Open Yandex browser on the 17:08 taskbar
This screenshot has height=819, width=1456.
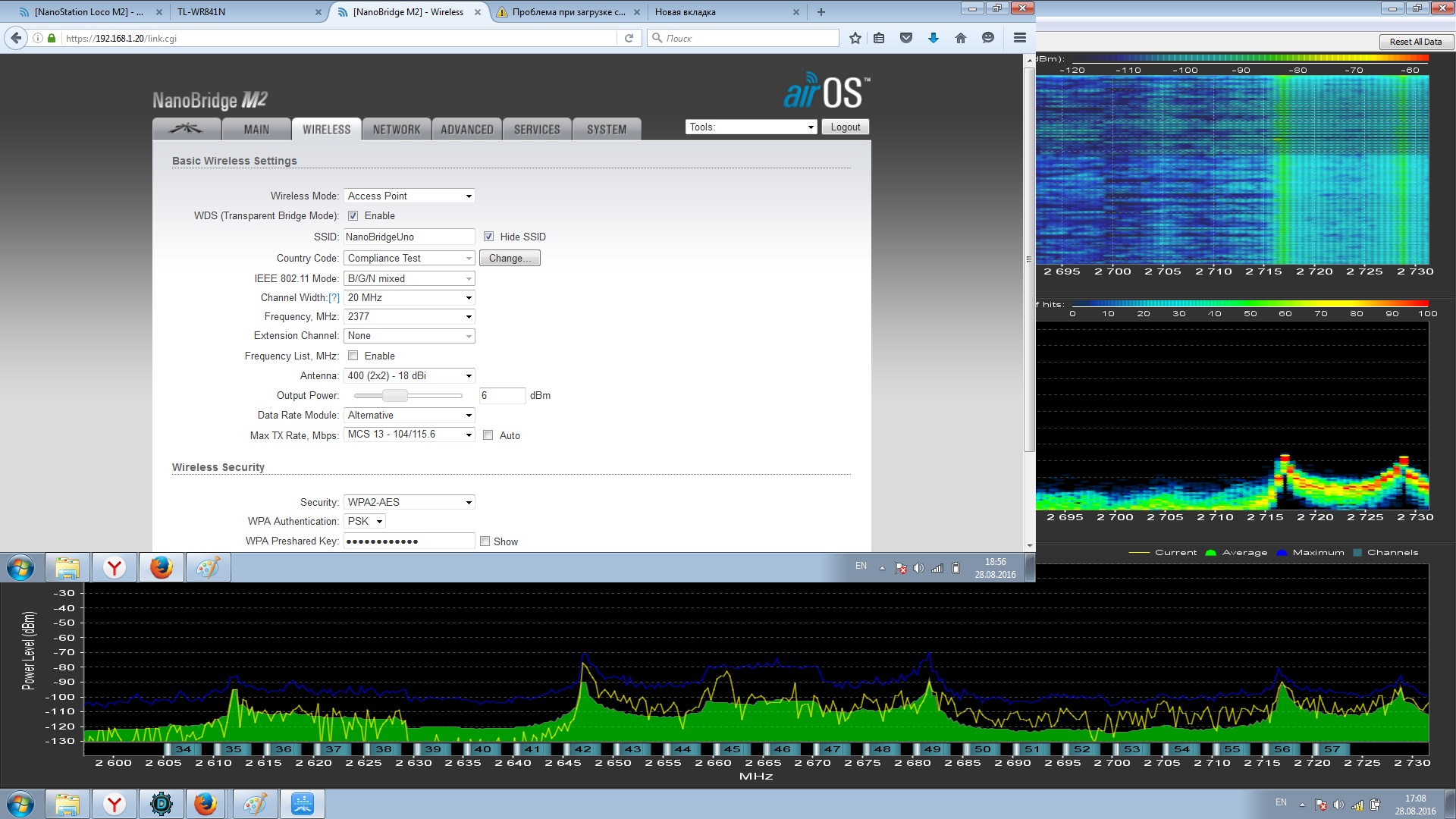[x=115, y=804]
